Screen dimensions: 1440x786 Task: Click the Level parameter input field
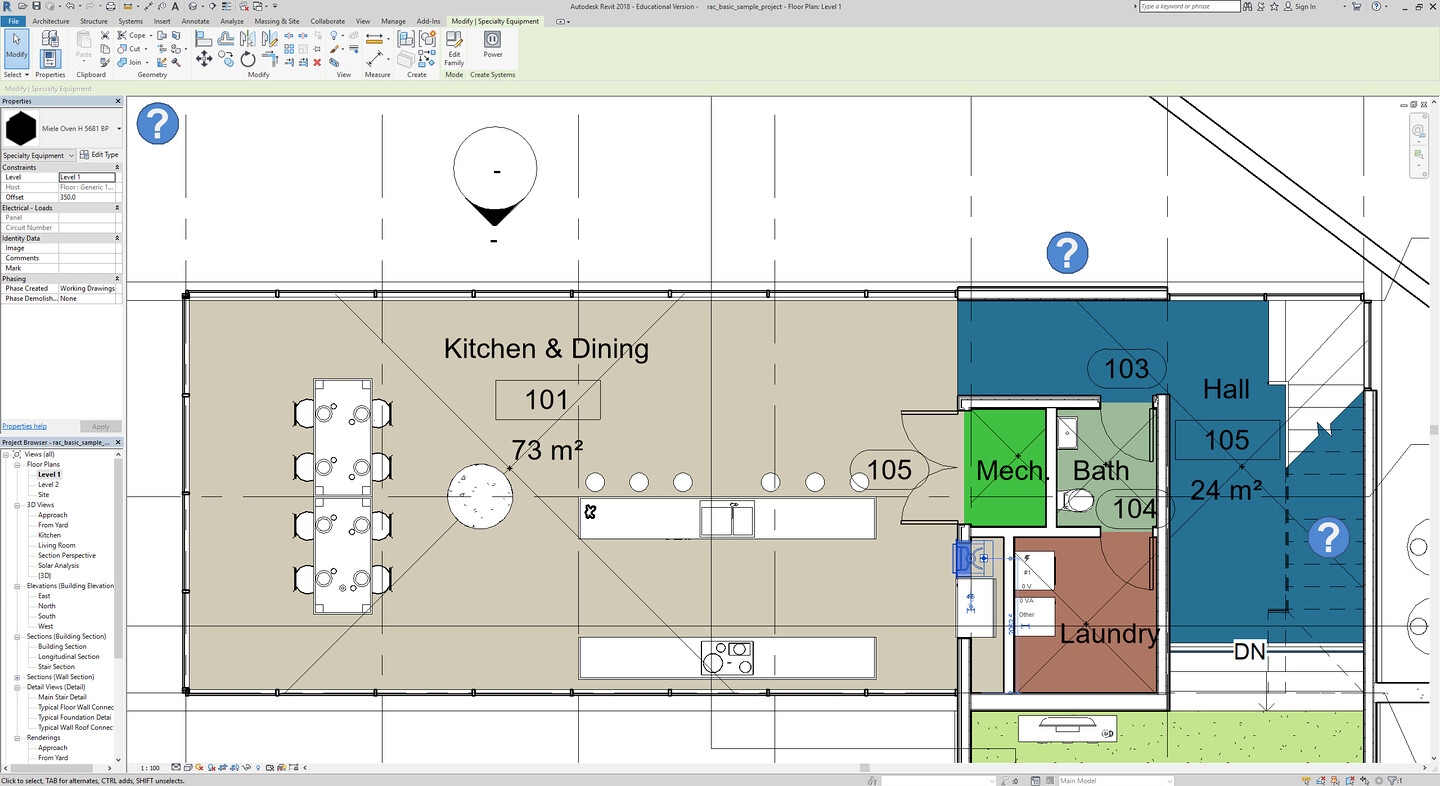pyautogui.click(x=87, y=177)
